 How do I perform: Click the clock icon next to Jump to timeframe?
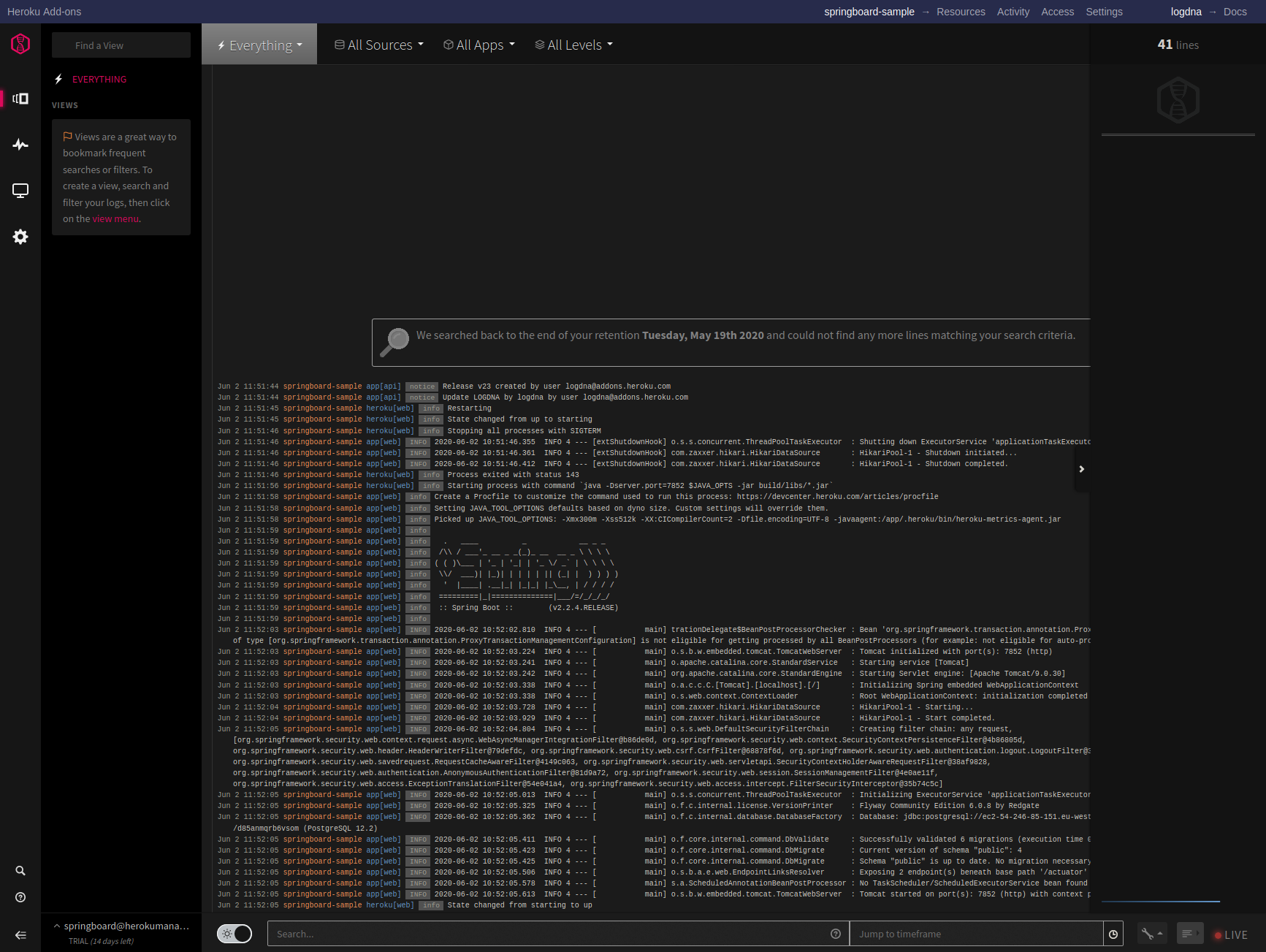click(1113, 934)
